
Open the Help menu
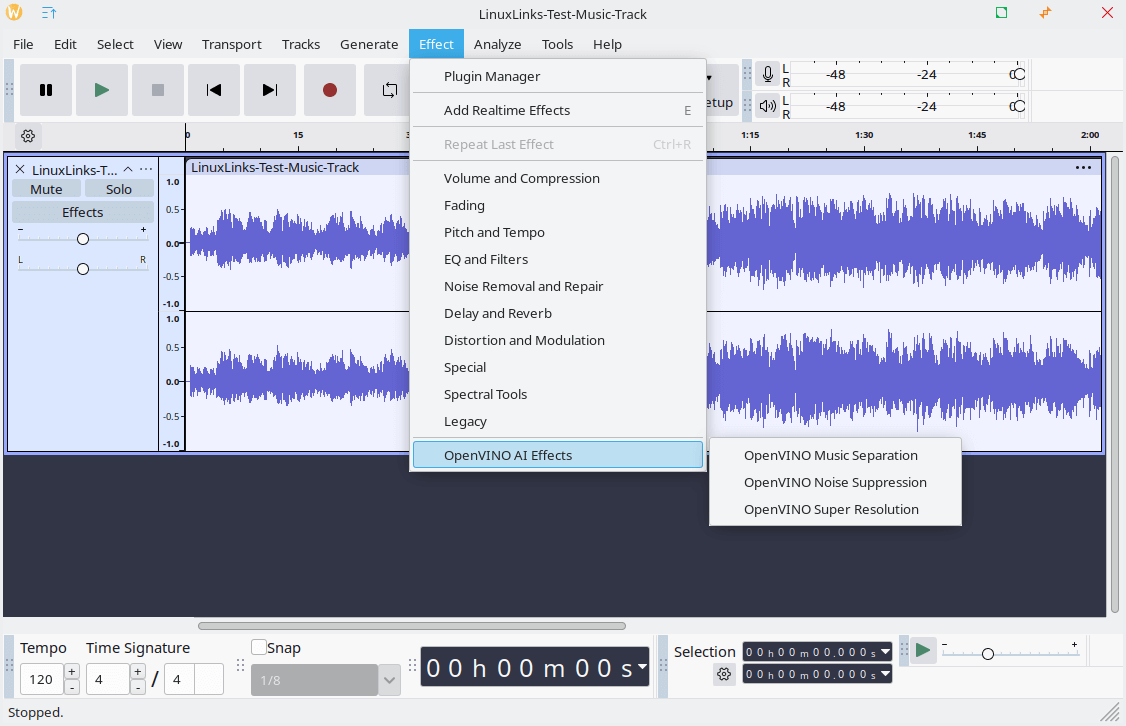tap(608, 45)
